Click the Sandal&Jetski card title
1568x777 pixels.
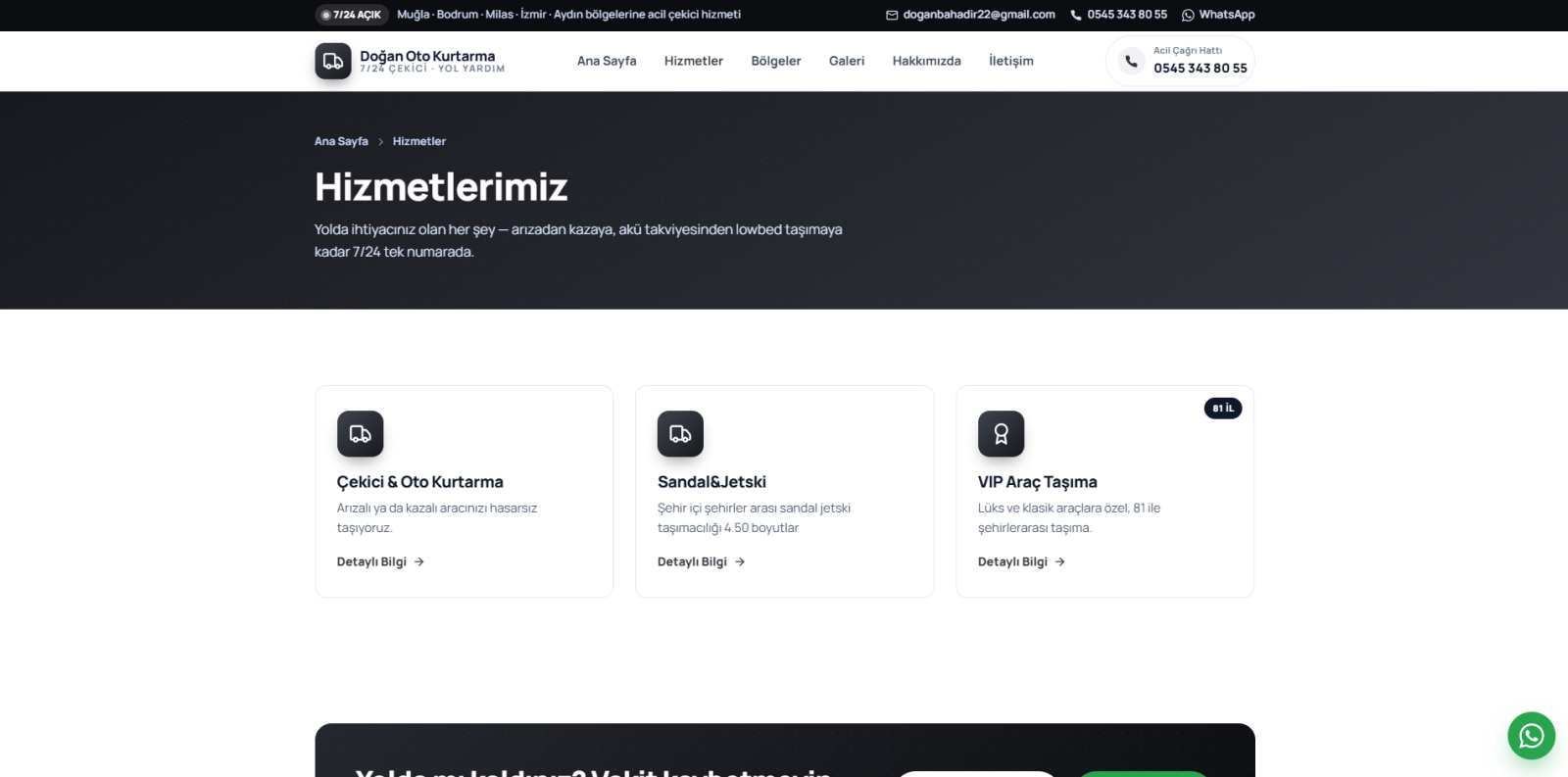click(x=711, y=482)
